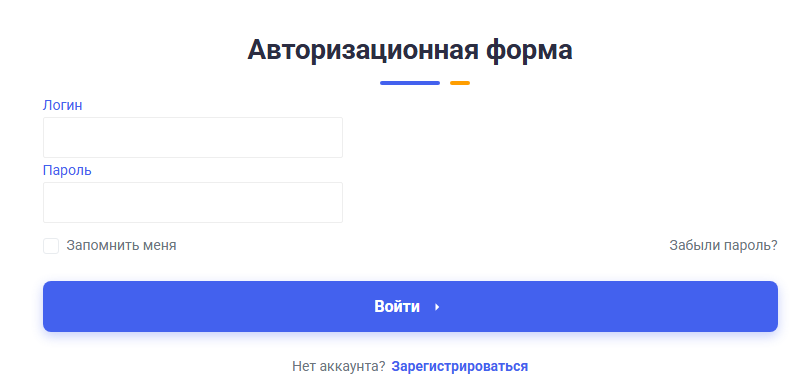This screenshot has width=808, height=389.
Task: Click the word форма in the title
Action: [x=529, y=50]
